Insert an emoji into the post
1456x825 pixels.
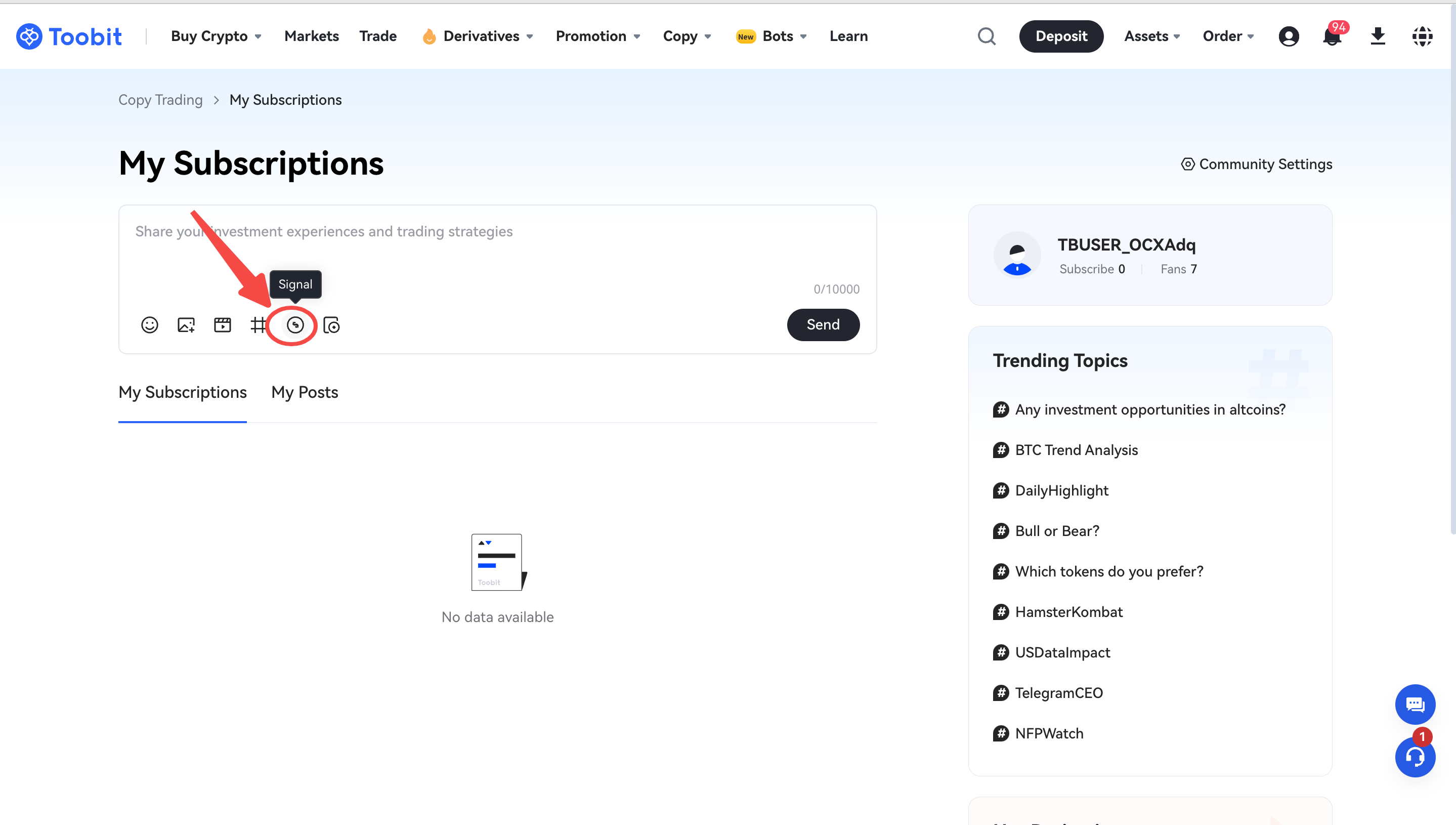[150, 324]
